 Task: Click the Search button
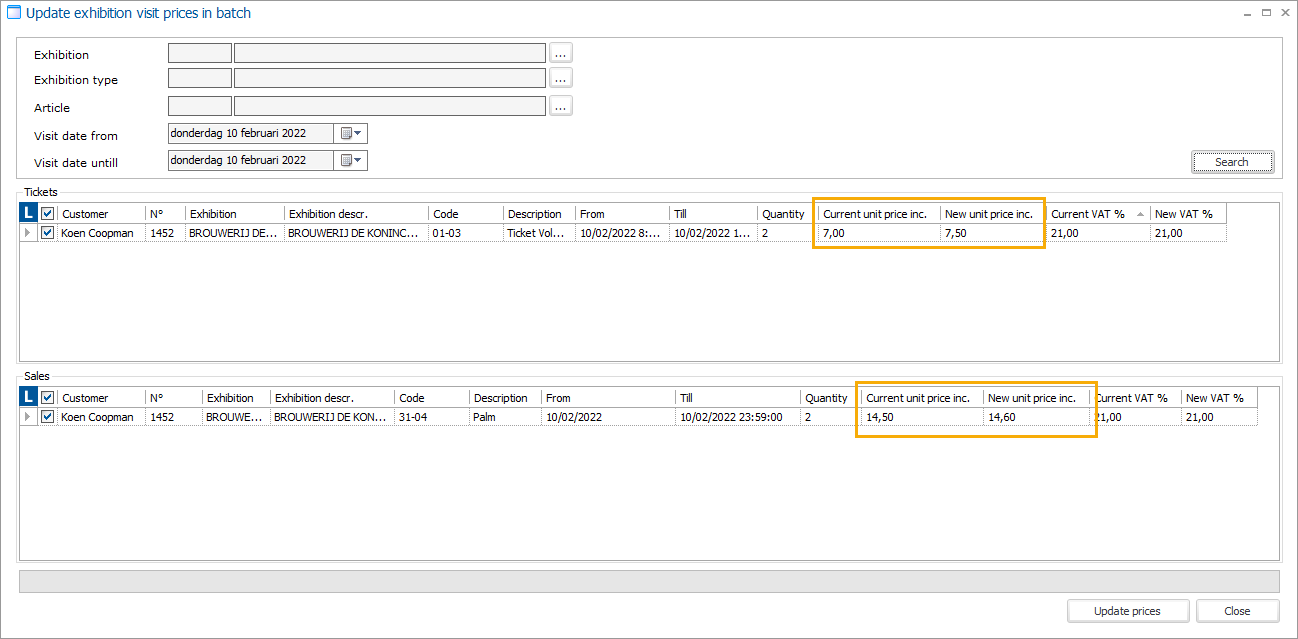tap(1232, 162)
